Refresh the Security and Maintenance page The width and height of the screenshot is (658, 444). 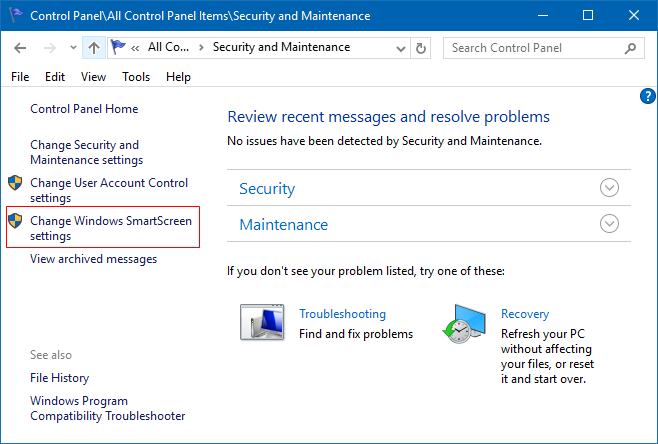point(420,48)
